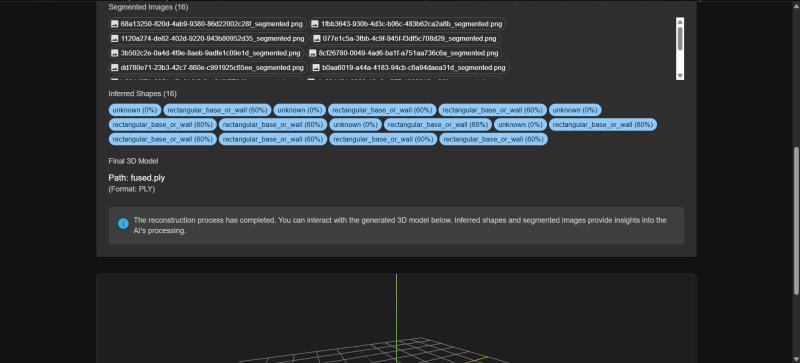The image size is (800, 363).
Task: Click the segmented images list scrollbar thumb
Action: [680, 38]
